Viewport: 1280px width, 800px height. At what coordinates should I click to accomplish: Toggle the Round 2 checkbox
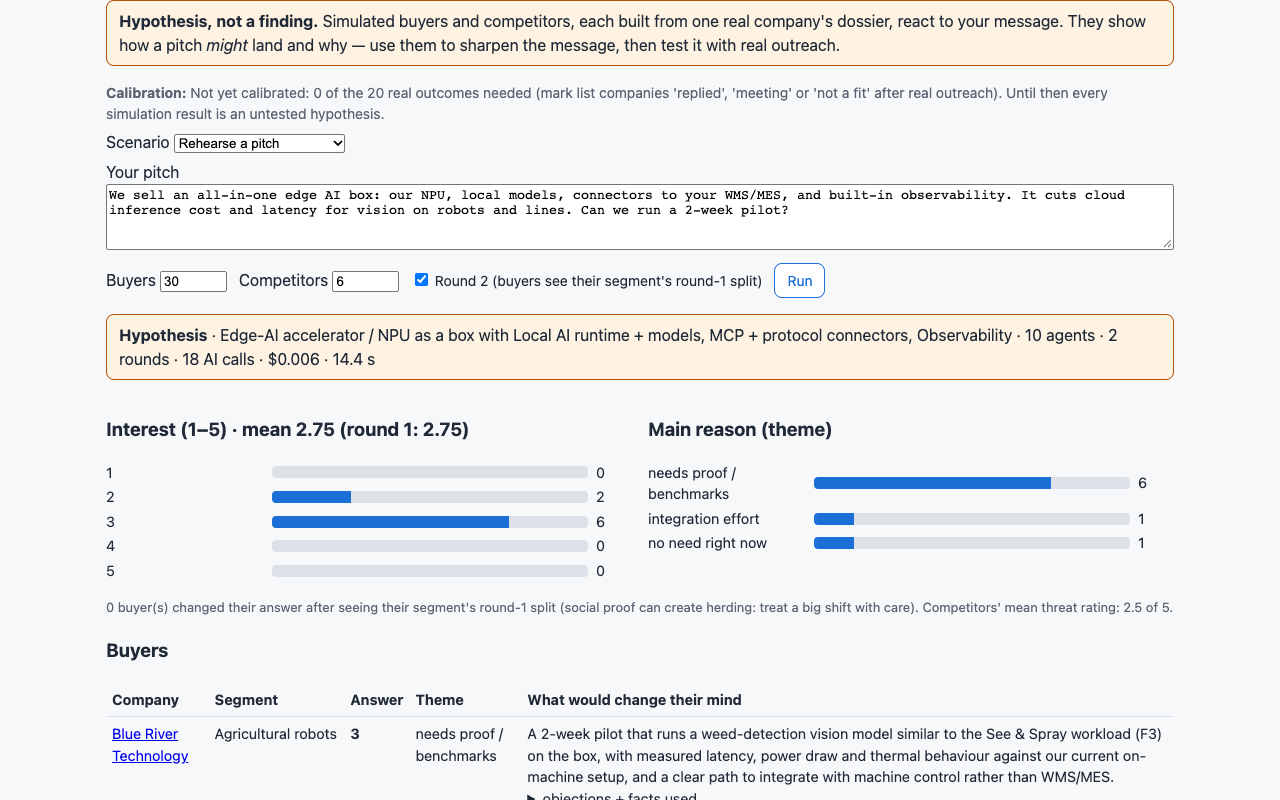tap(421, 280)
